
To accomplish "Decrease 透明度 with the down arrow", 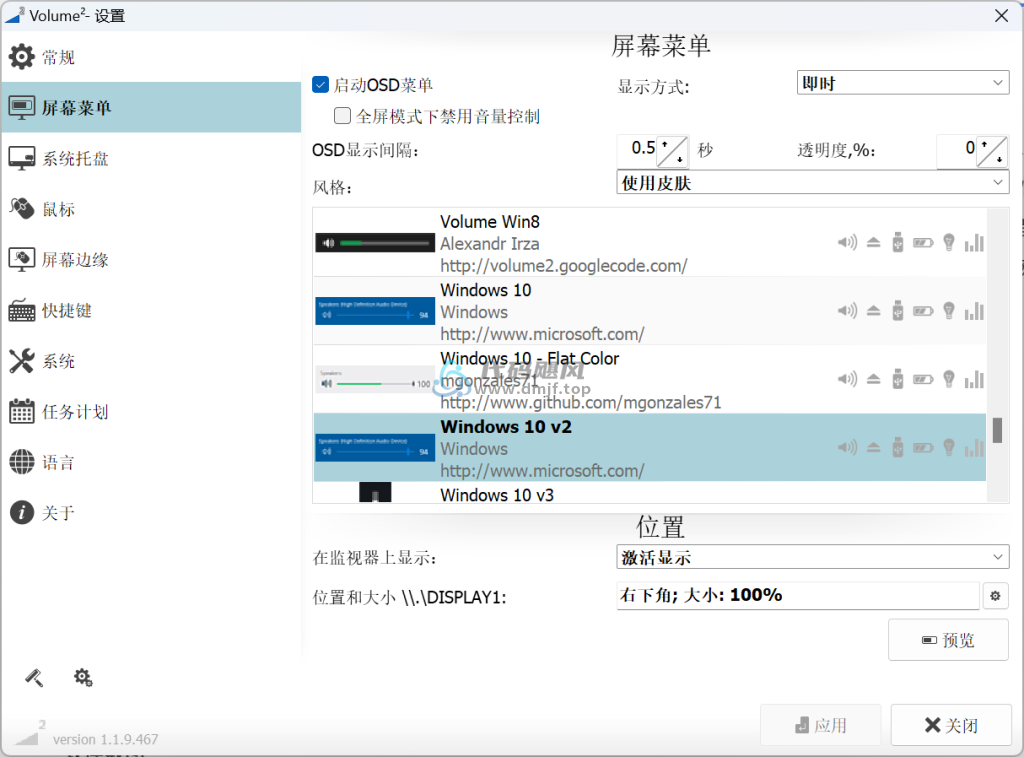I will click(x=999, y=159).
